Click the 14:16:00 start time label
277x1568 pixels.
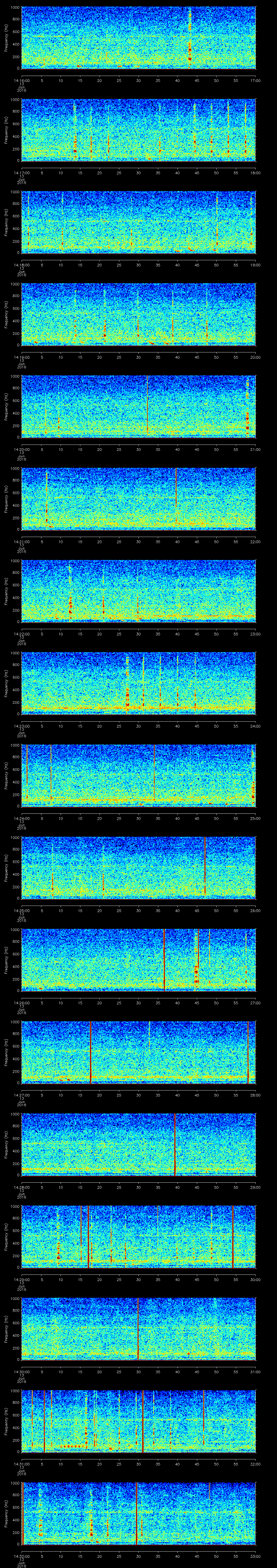(21, 80)
